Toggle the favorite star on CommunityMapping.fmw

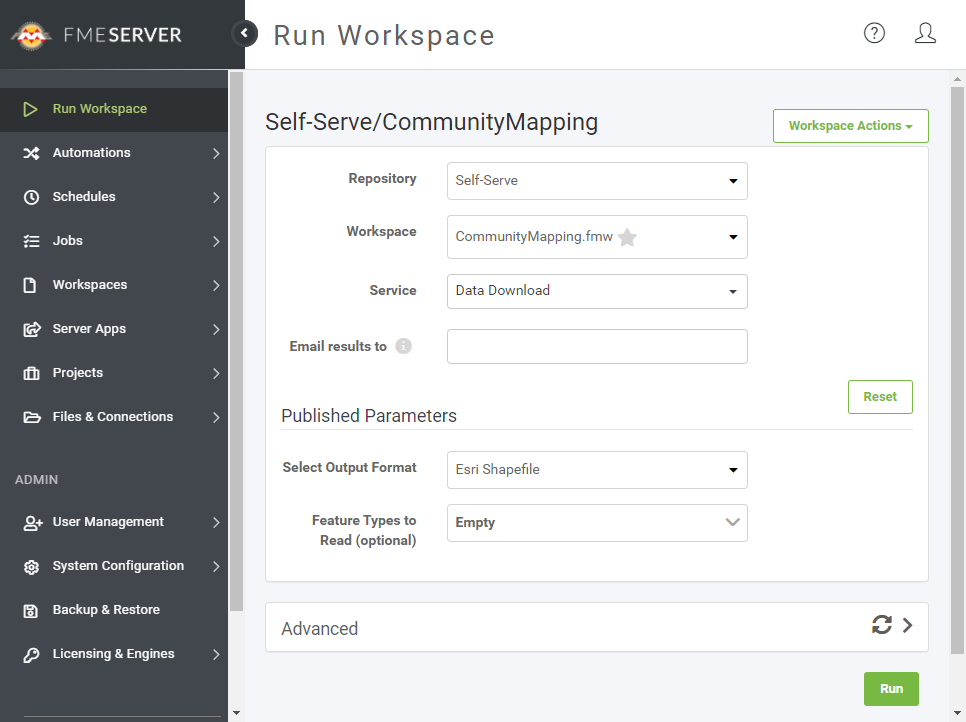click(627, 237)
